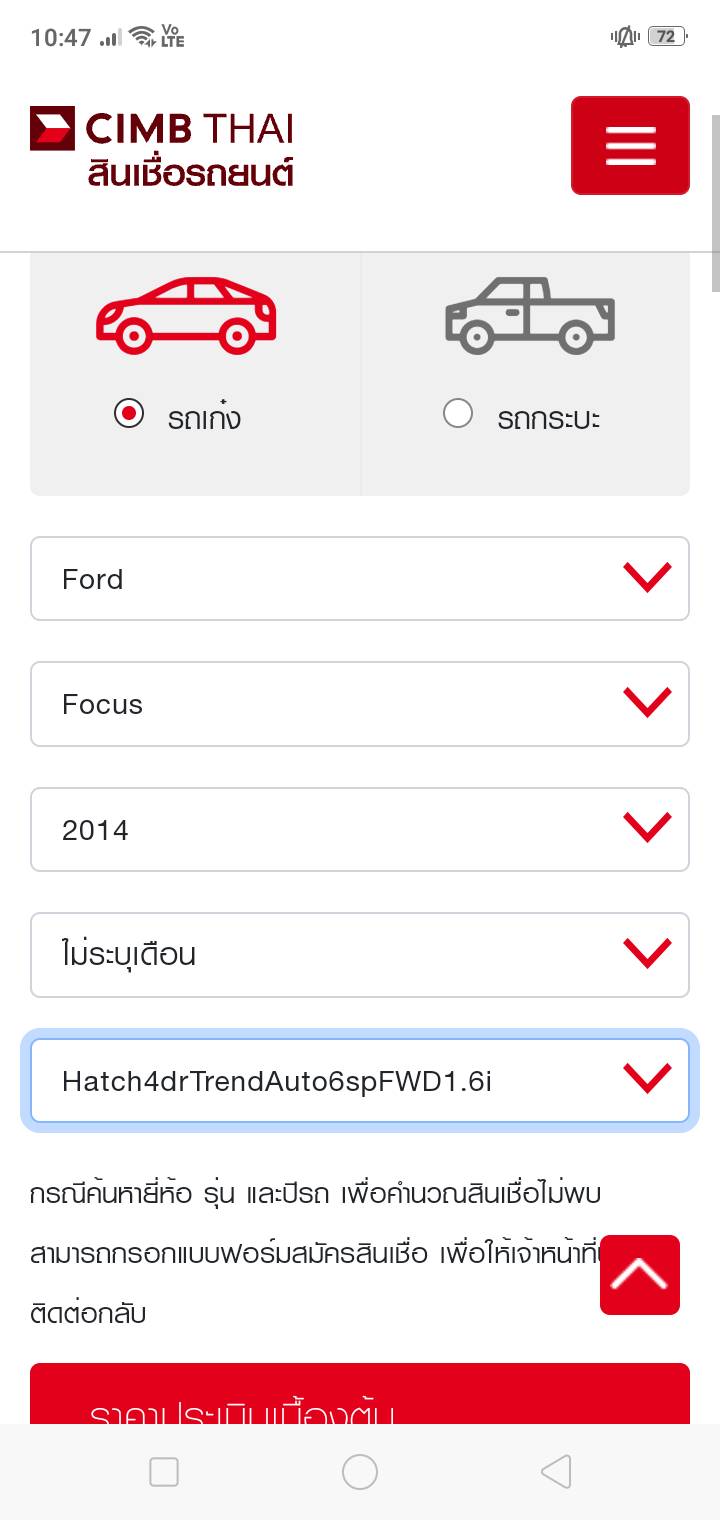Tap the scroll-to-top arrow button

[x=639, y=1274]
